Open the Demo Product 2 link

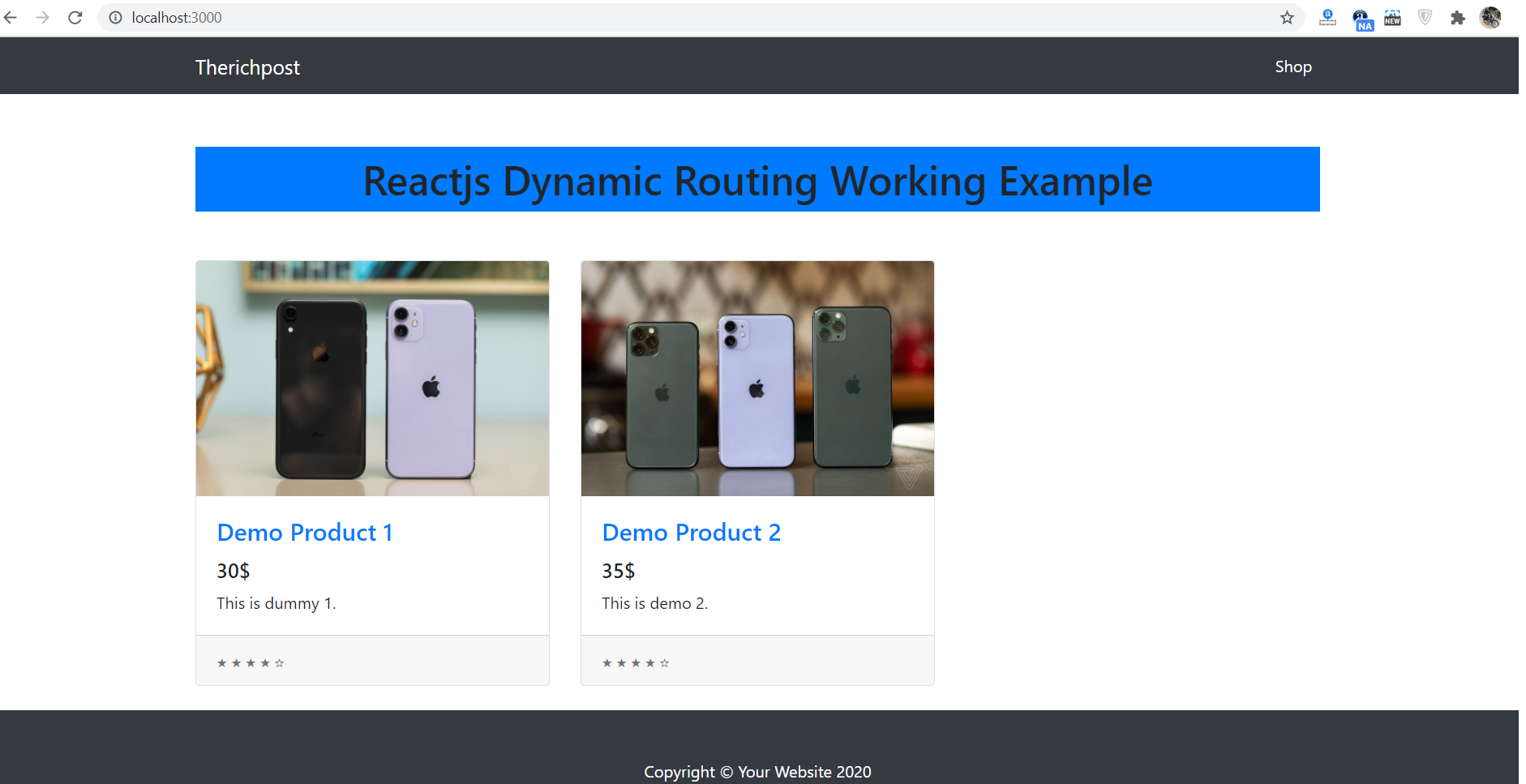tap(692, 533)
